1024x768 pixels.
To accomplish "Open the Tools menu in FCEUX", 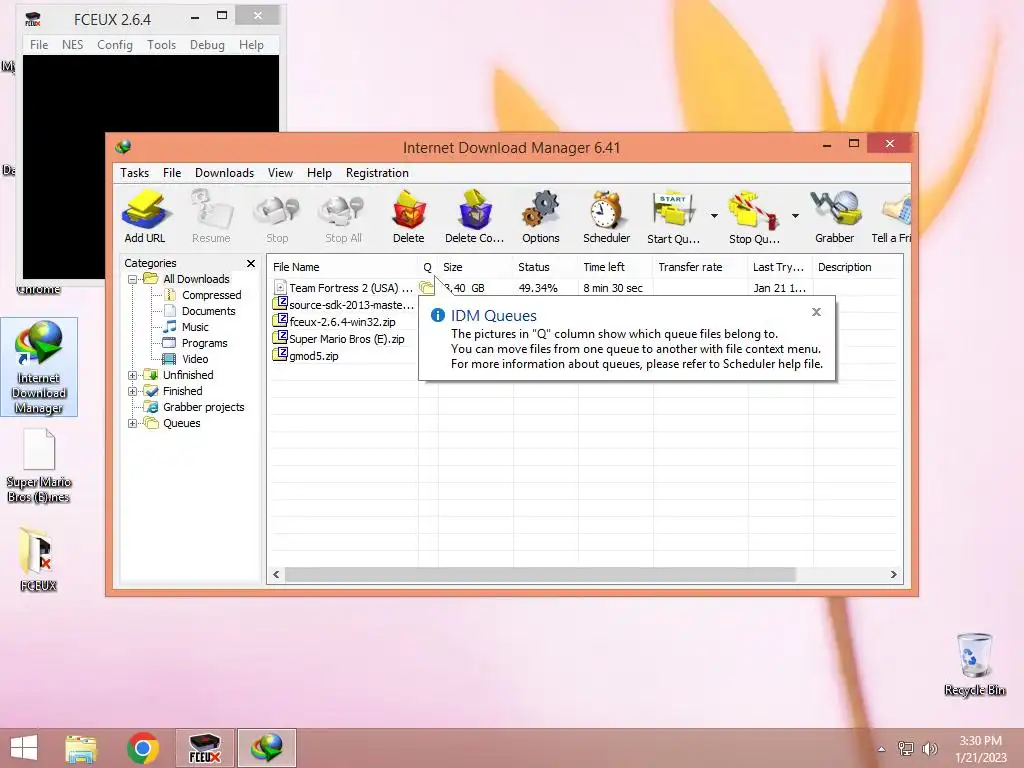I will pos(161,44).
